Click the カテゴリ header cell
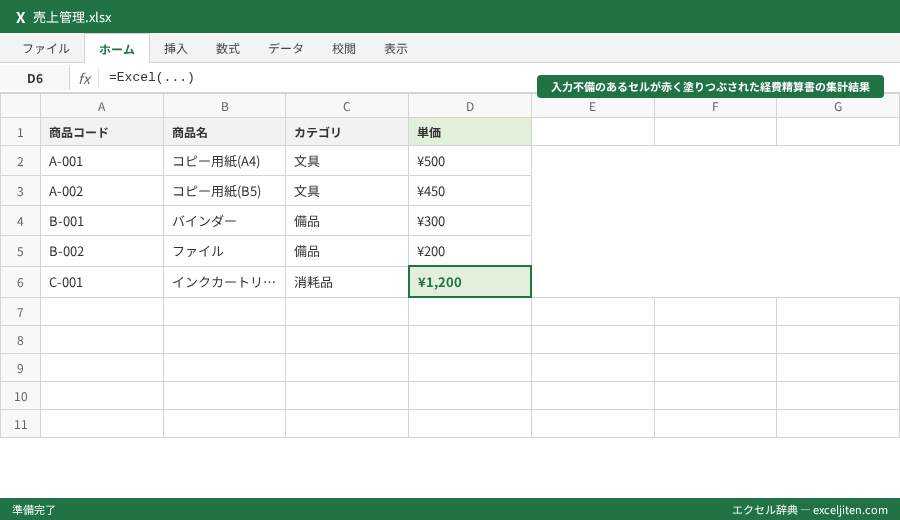900x520 pixels. tap(347, 132)
